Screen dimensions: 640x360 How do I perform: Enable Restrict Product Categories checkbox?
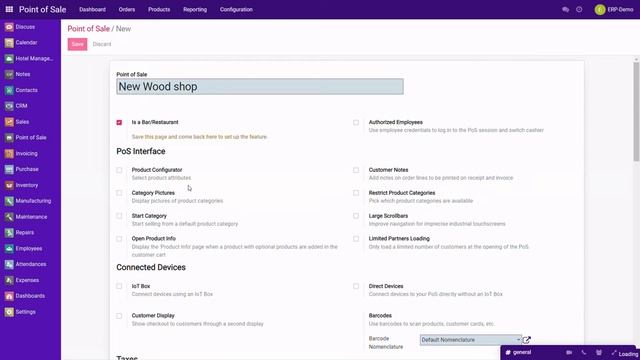(x=356, y=193)
